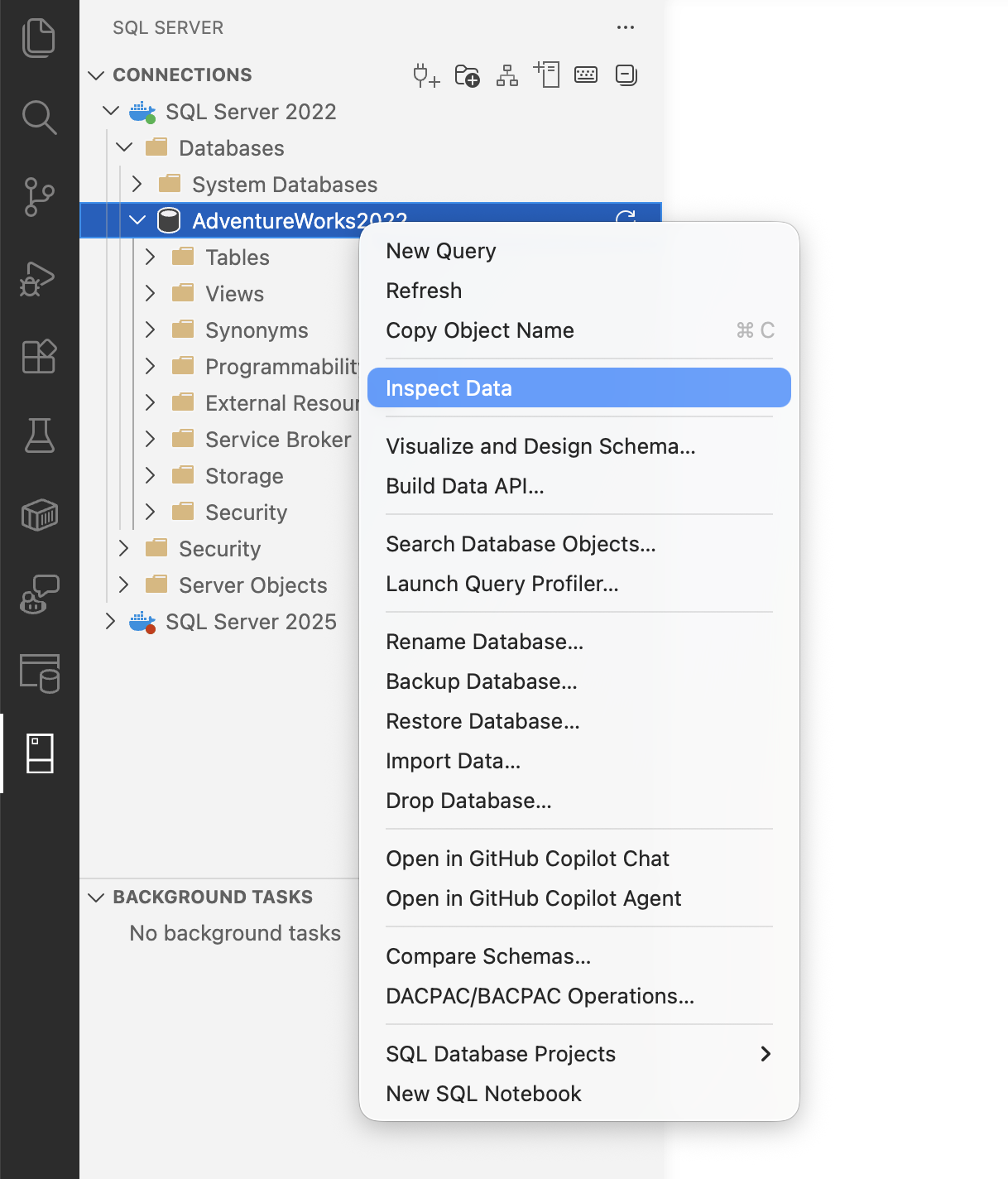Click the 'SQL SERVER' panel title
This screenshot has height=1179, width=1008.
click(168, 28)
